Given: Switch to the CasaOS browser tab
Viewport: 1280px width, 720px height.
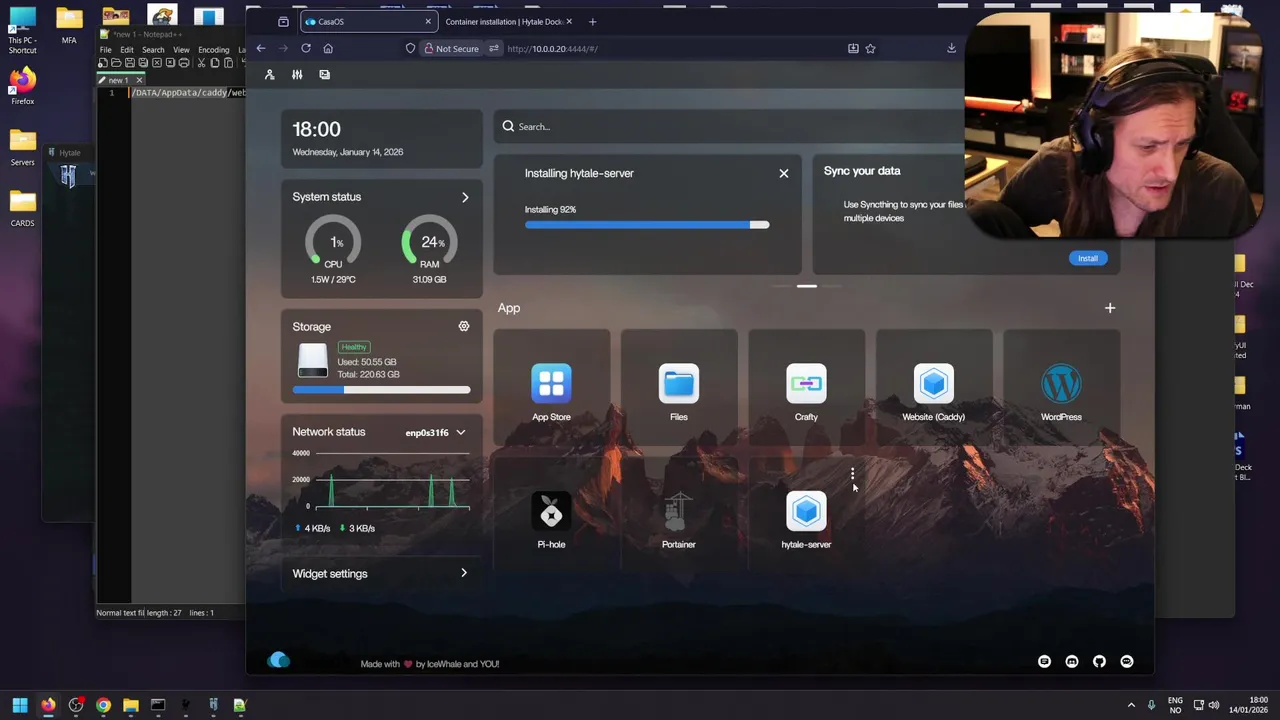Looking at the screenshot, I should 368,21.
